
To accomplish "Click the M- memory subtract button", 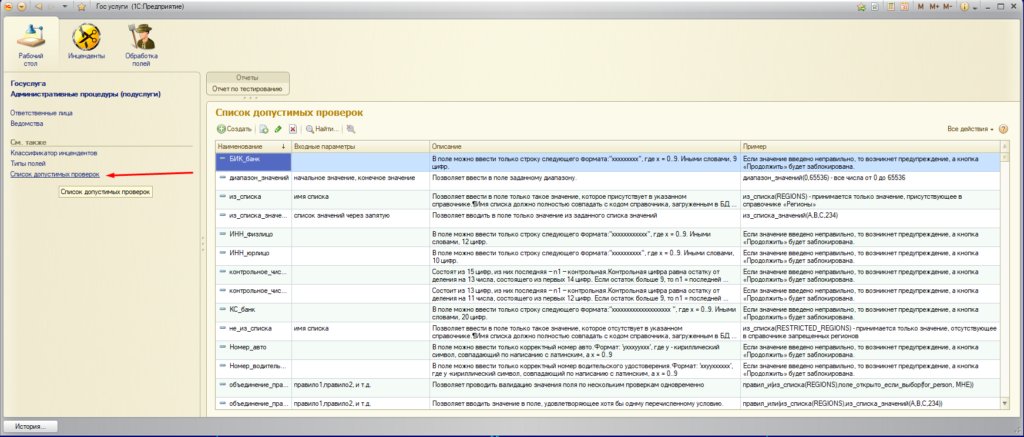I will 948,7.
